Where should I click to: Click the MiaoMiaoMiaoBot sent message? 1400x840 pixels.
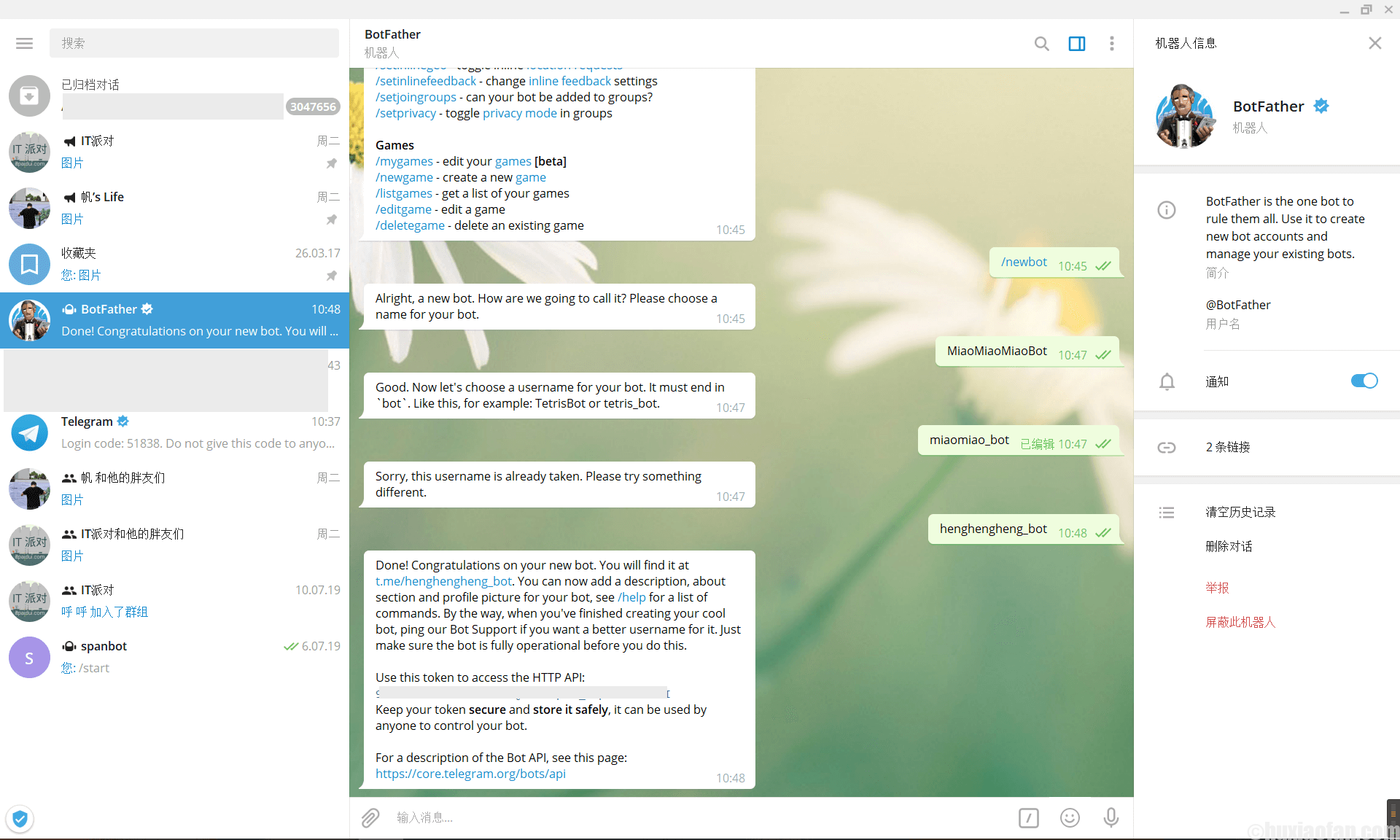click(x=1029, y=351)
